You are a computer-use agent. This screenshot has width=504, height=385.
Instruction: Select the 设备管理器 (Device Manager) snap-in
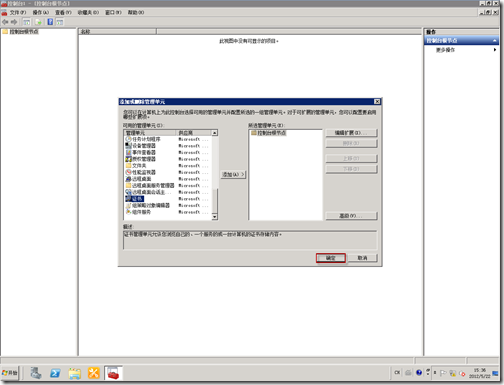coord(140,146)
